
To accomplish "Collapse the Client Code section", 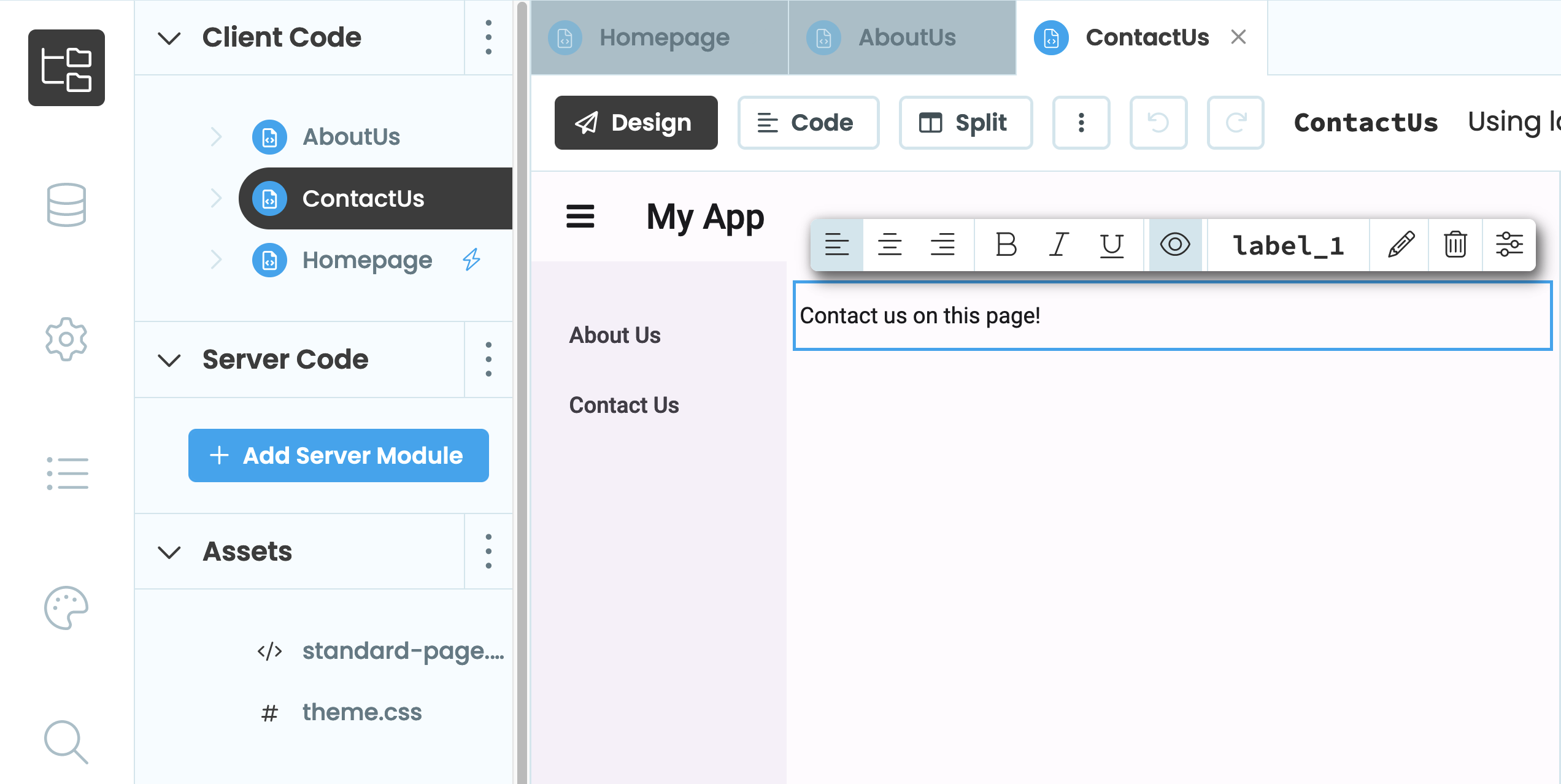I will click(169, 37).
